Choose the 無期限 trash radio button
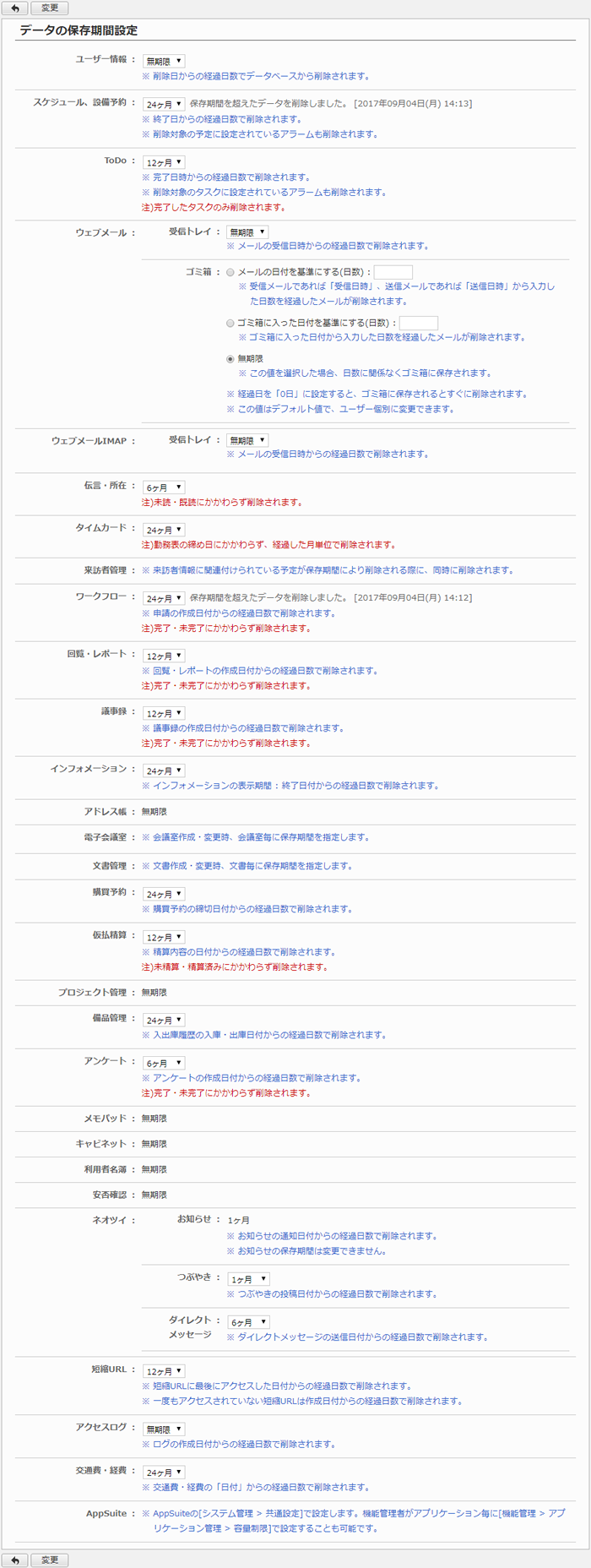The image size is (591, 1568). [230, 359]
